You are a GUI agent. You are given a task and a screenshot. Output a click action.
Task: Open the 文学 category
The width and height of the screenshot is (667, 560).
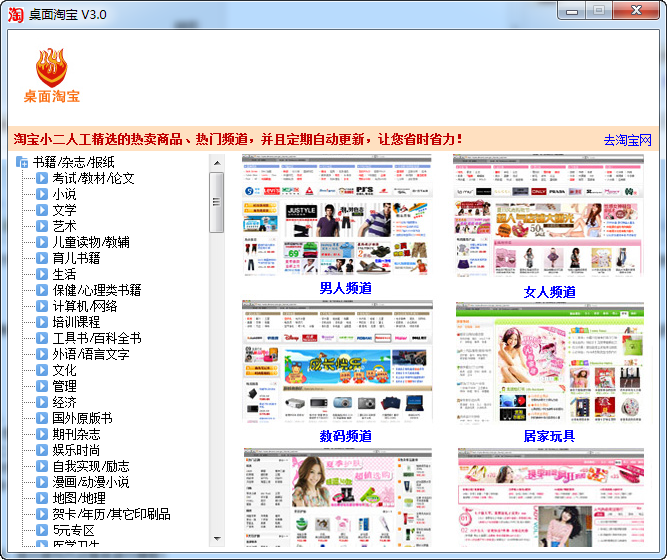pos(64,210)
